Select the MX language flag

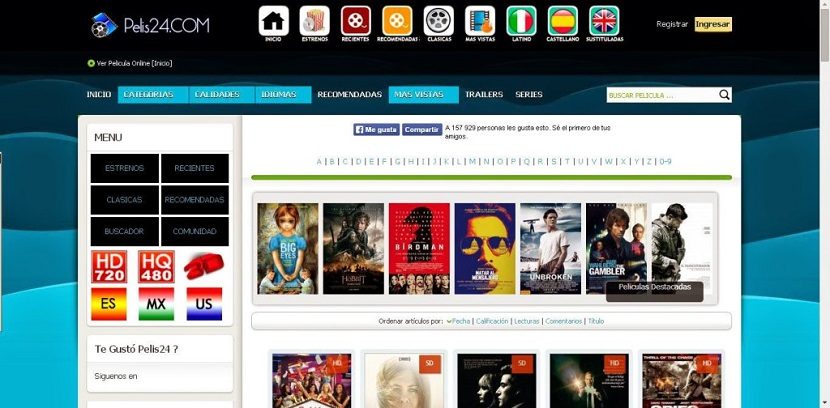156,304
